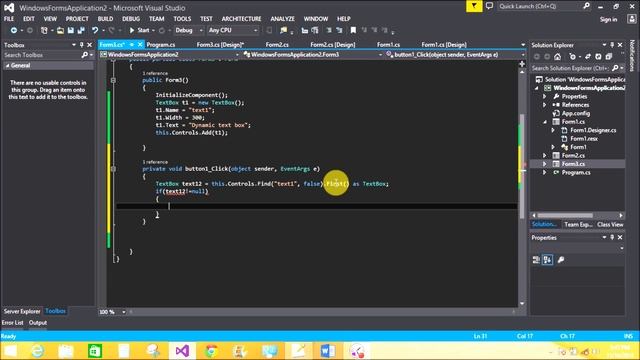Select Program.cs in Solution Explorer
640x360 pixels.
click(x=576, y=172)
